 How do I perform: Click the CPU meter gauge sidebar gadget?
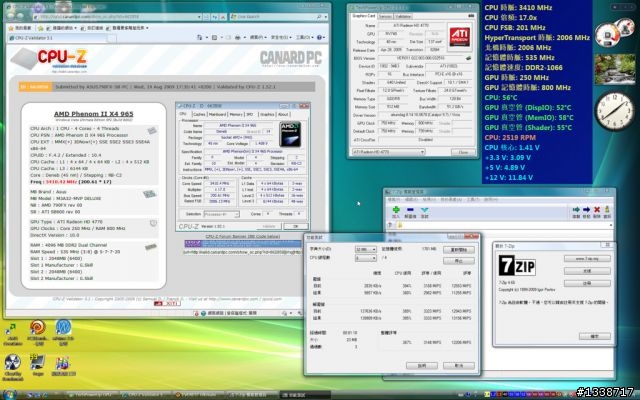(x=614, y=32)
